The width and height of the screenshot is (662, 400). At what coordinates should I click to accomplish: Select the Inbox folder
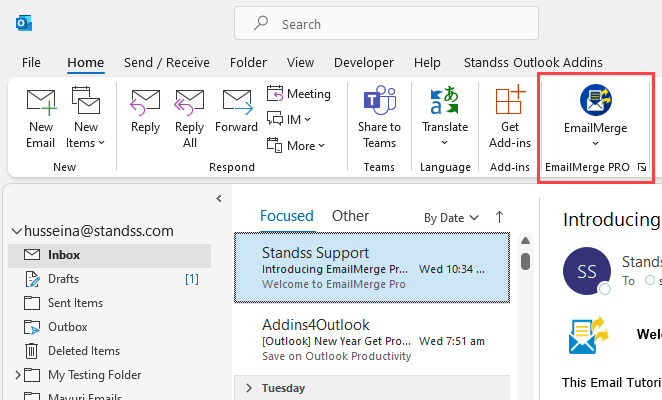[109, 255]
